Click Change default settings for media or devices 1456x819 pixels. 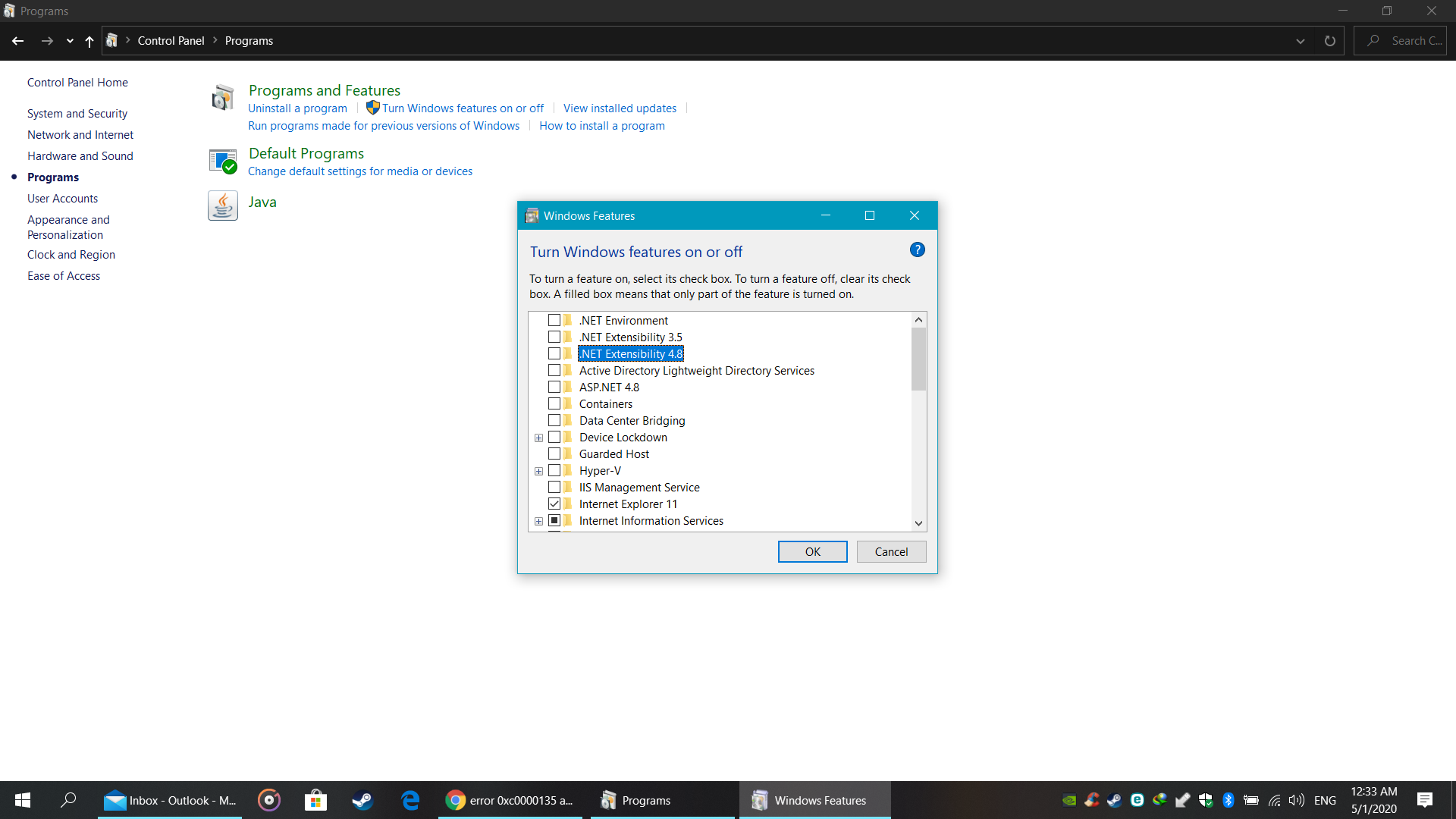pos(360,171)
